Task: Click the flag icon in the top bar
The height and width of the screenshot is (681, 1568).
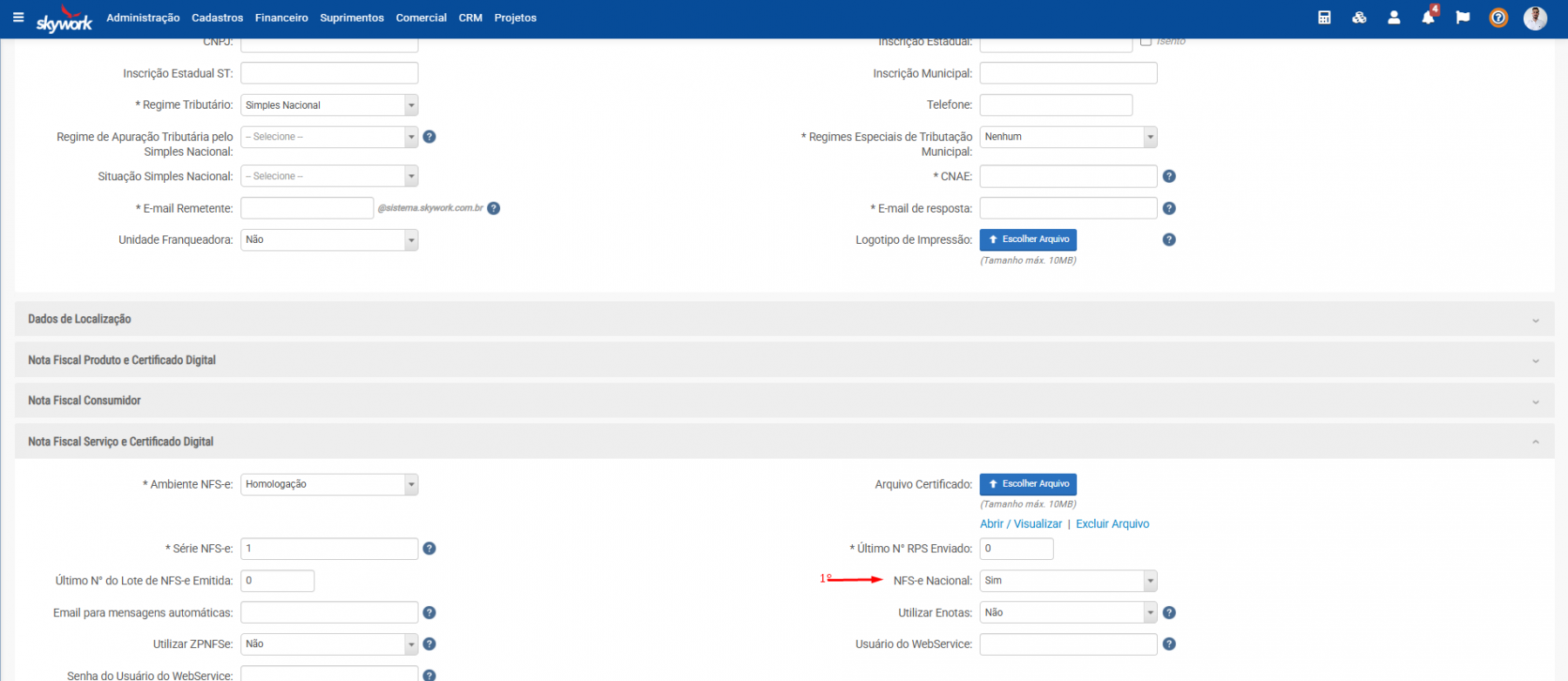Action: tap(1463, 17)
